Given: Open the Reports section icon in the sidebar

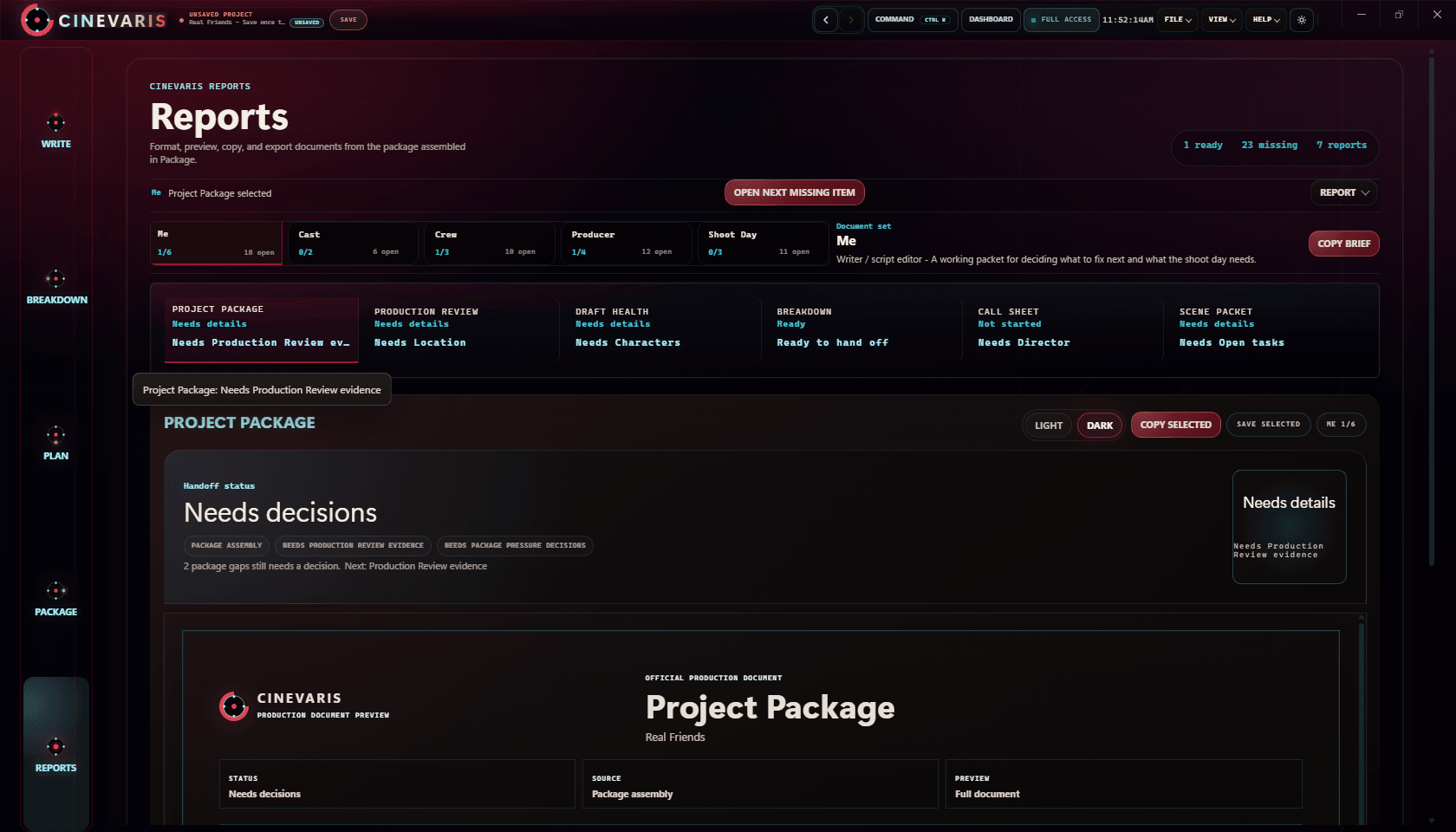Looking at the screenshot, I should (x=55, y=746).
